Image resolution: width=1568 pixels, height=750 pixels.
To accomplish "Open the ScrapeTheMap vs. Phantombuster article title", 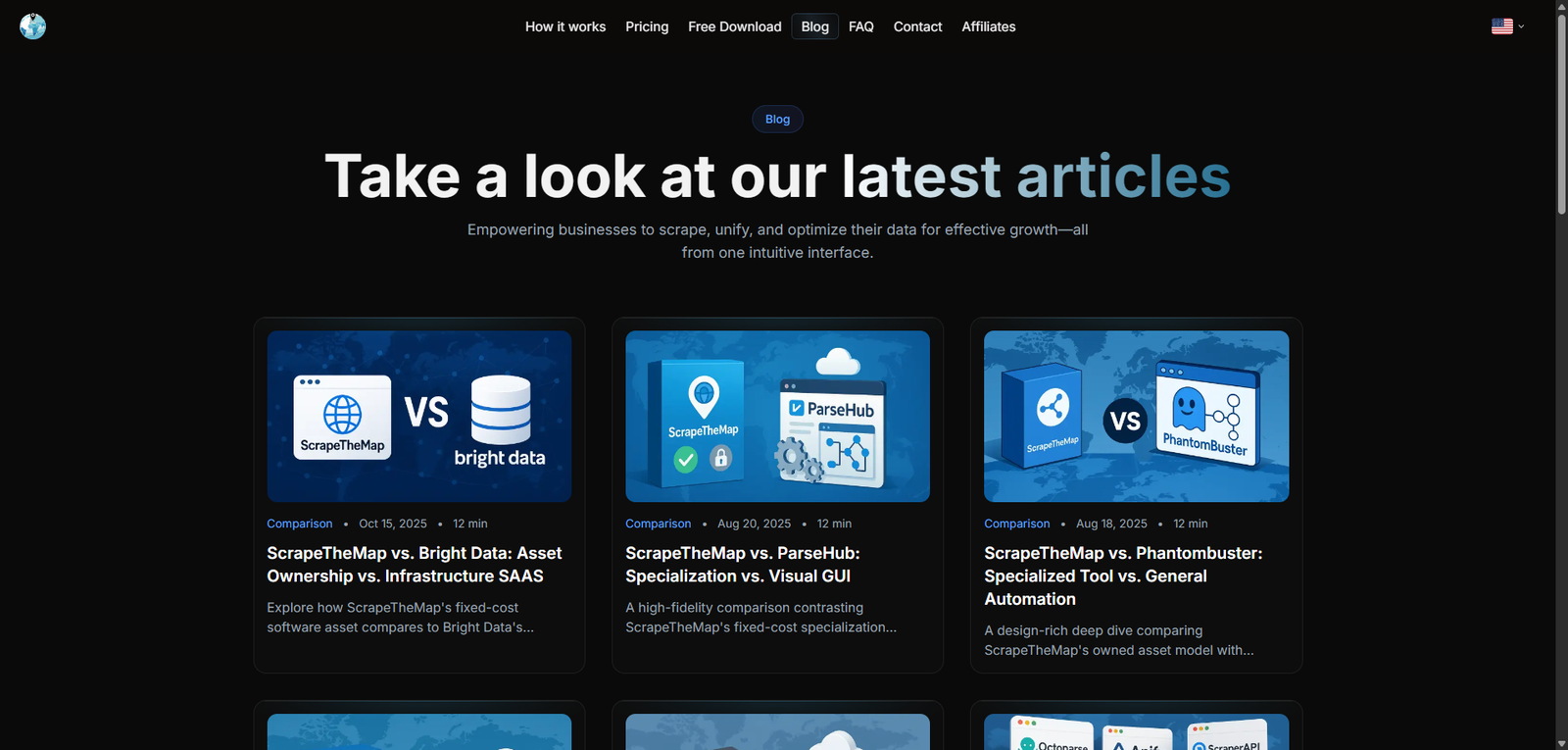I will tap(1122, 575).
